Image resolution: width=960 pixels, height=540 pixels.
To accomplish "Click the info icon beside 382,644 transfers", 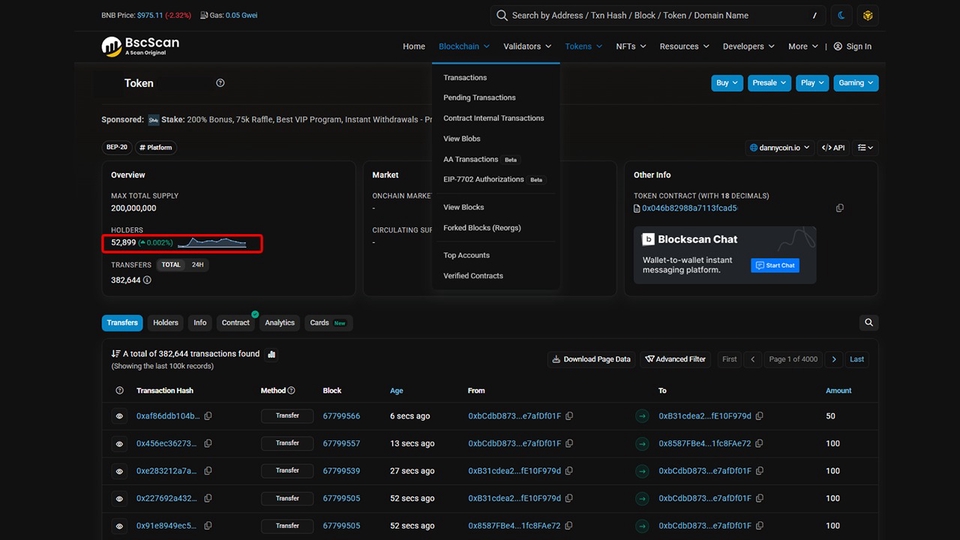I will (147, 280).
